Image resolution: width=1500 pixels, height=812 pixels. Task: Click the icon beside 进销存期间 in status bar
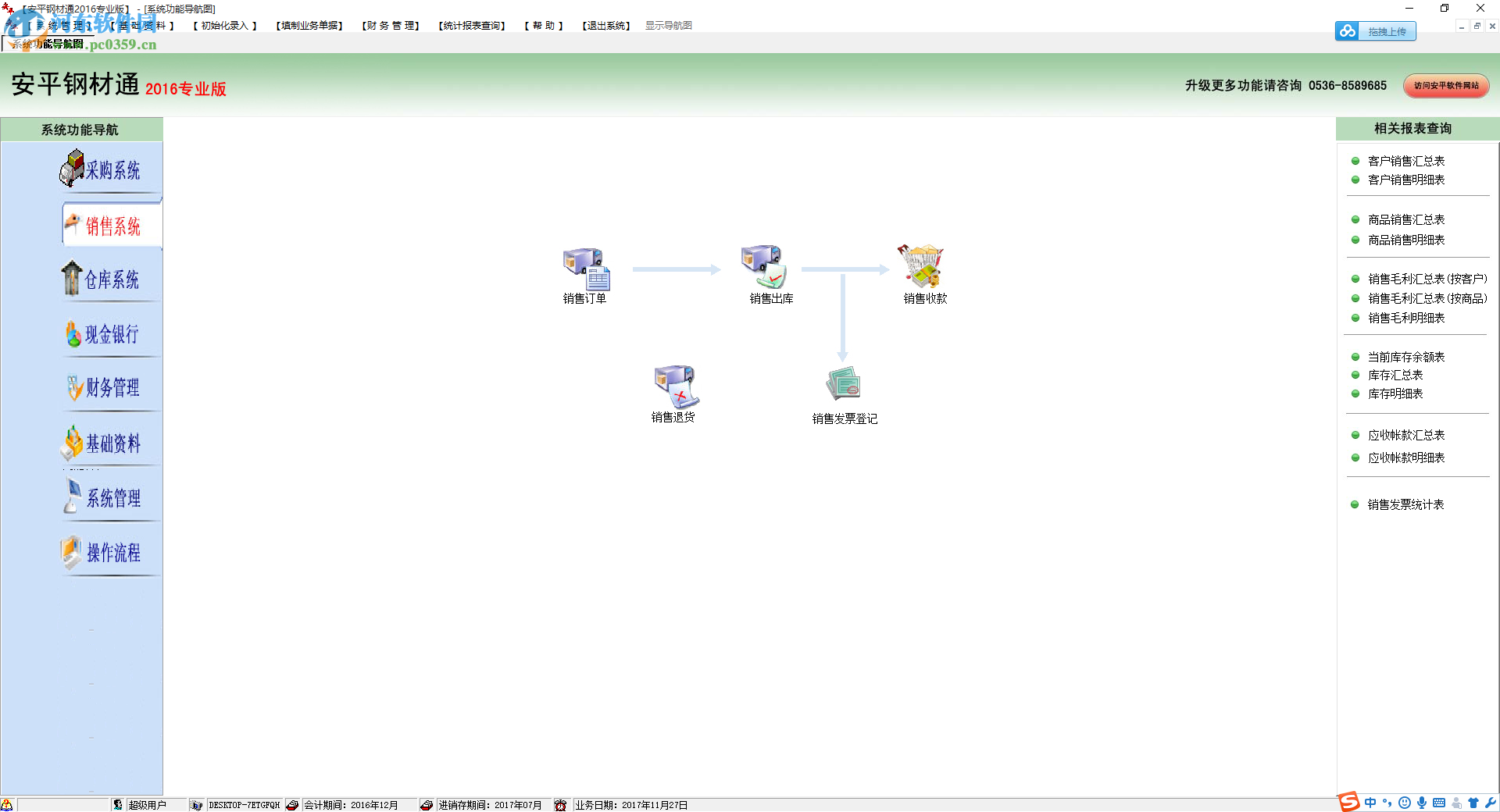(427, 805)
